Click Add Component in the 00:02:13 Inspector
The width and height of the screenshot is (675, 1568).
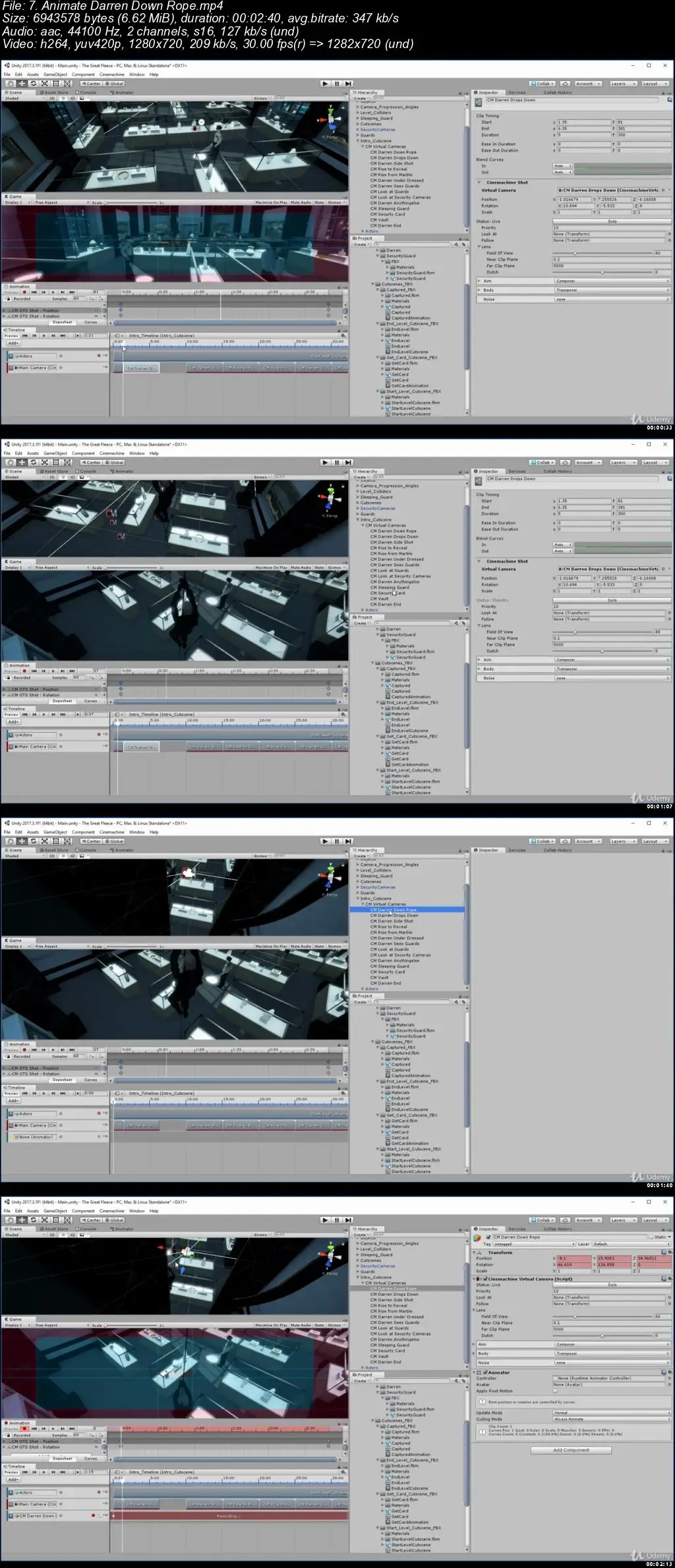pos(572,1450)
